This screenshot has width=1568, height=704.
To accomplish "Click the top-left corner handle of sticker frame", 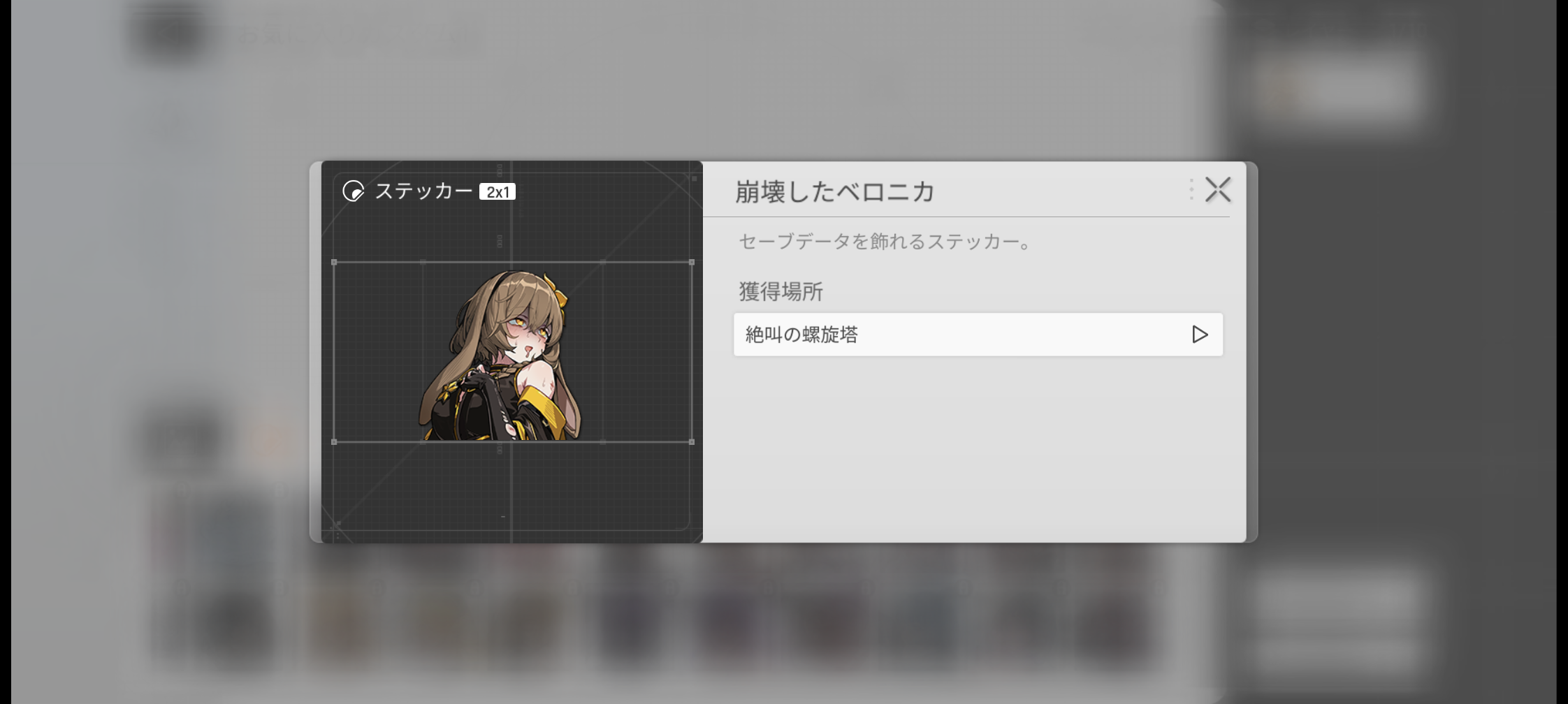I will point(334,263).
